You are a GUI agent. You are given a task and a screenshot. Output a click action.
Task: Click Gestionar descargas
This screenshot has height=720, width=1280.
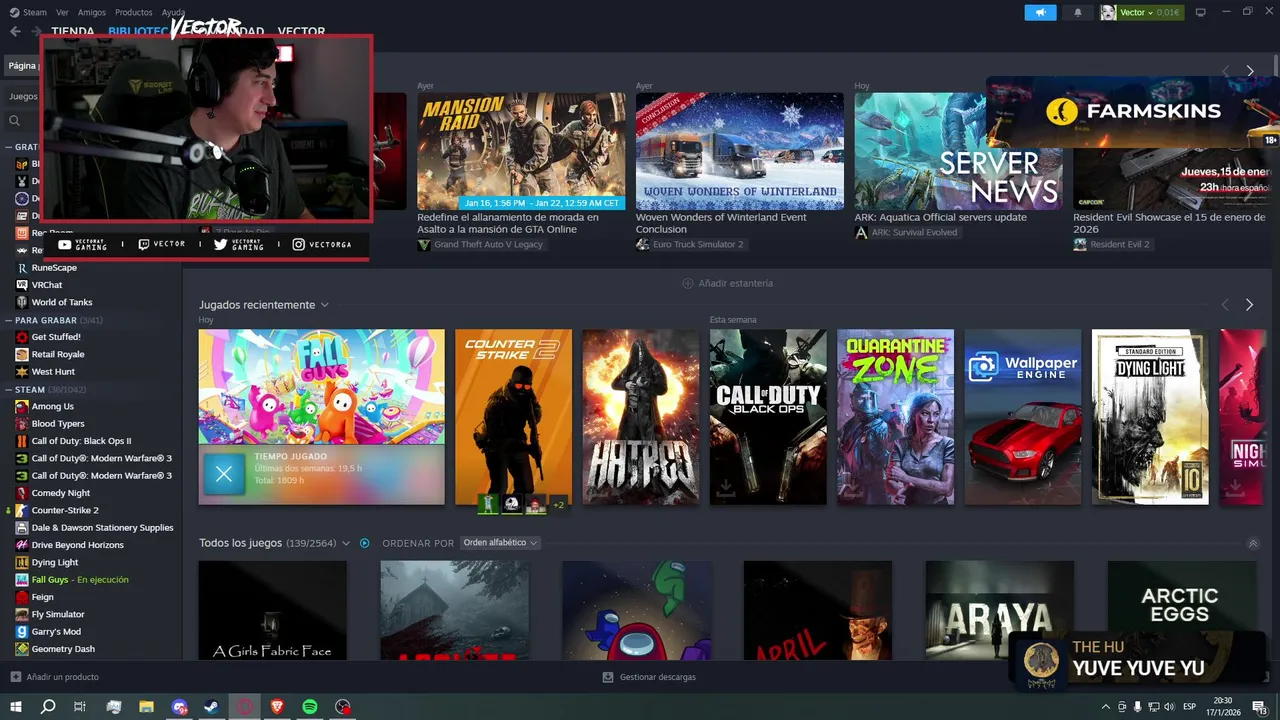[x=649, y=677]
